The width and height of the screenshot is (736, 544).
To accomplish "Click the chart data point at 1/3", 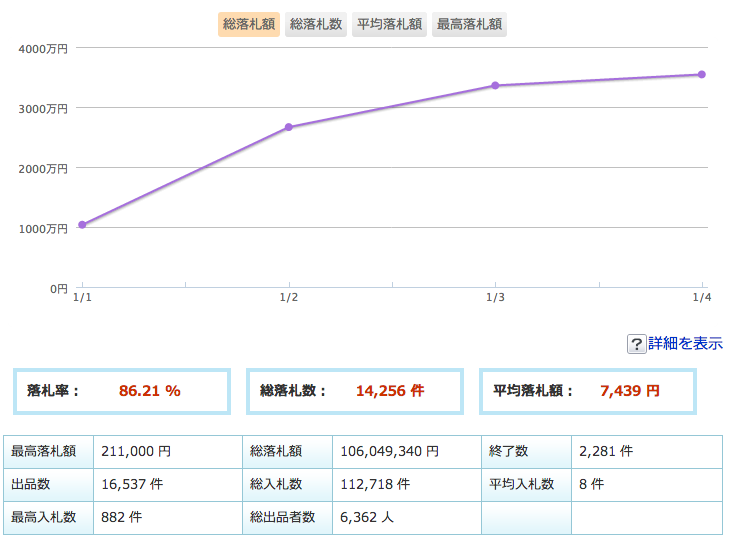I will pyautogui.click(x=495, y=85).
